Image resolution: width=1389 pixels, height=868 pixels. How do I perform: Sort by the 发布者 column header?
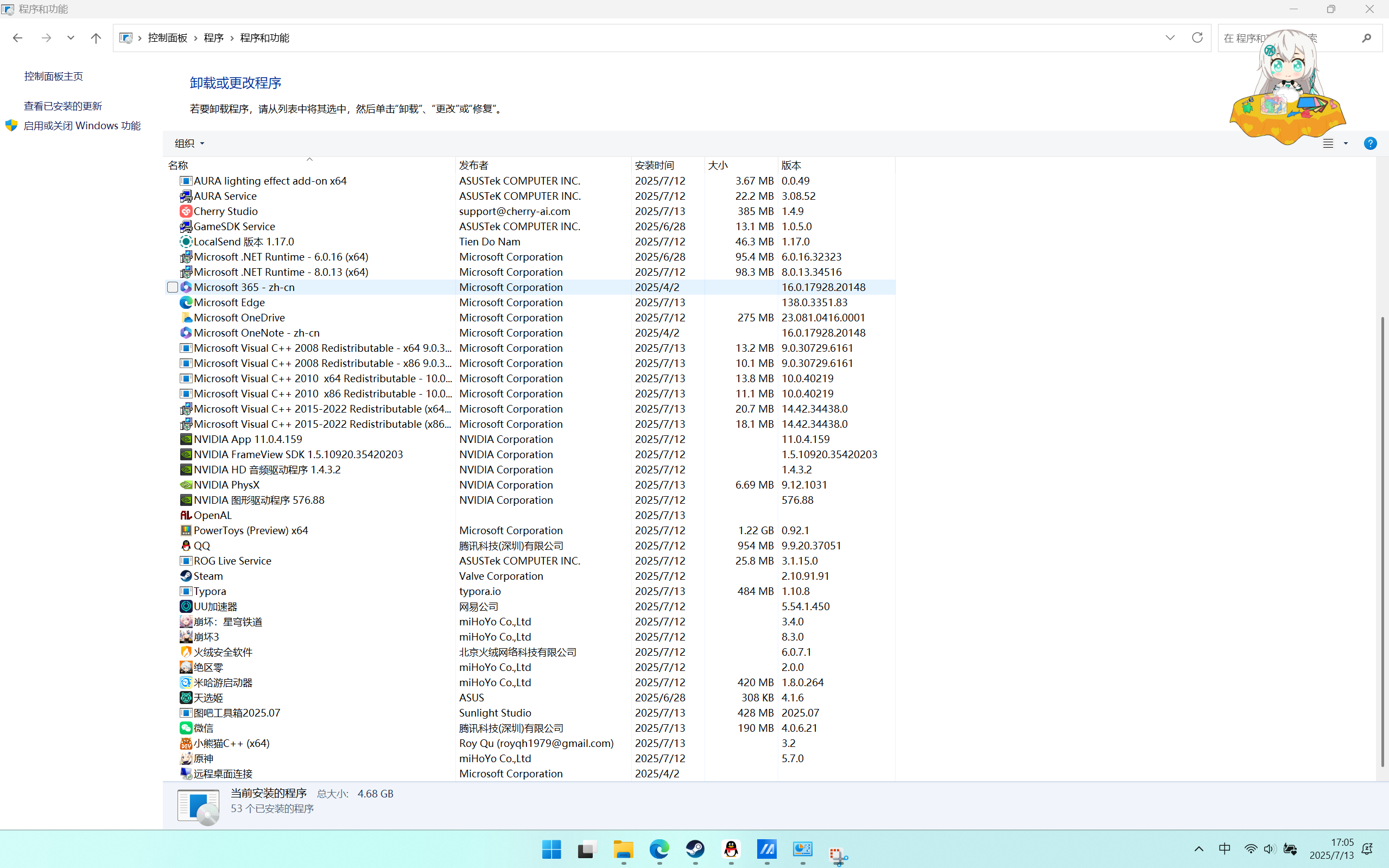[543, 166]
